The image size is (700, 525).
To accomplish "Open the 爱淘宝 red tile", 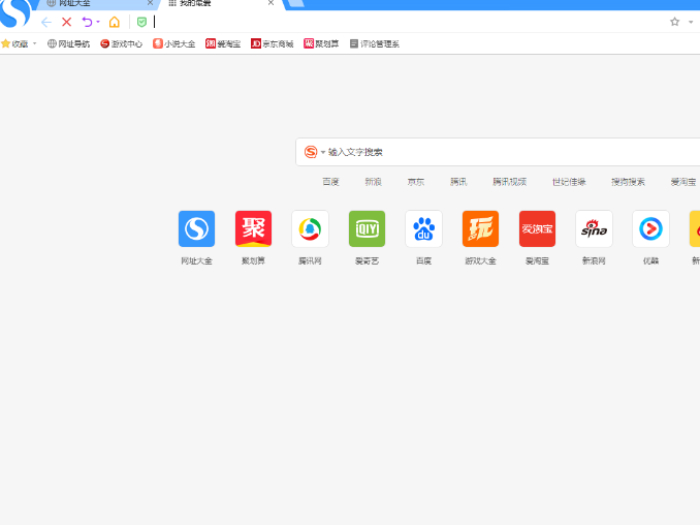I will pos(537,229).
